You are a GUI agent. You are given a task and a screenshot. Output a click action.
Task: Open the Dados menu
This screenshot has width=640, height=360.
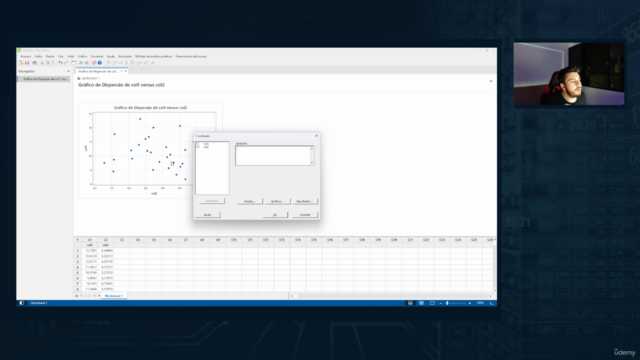[50, 56]
